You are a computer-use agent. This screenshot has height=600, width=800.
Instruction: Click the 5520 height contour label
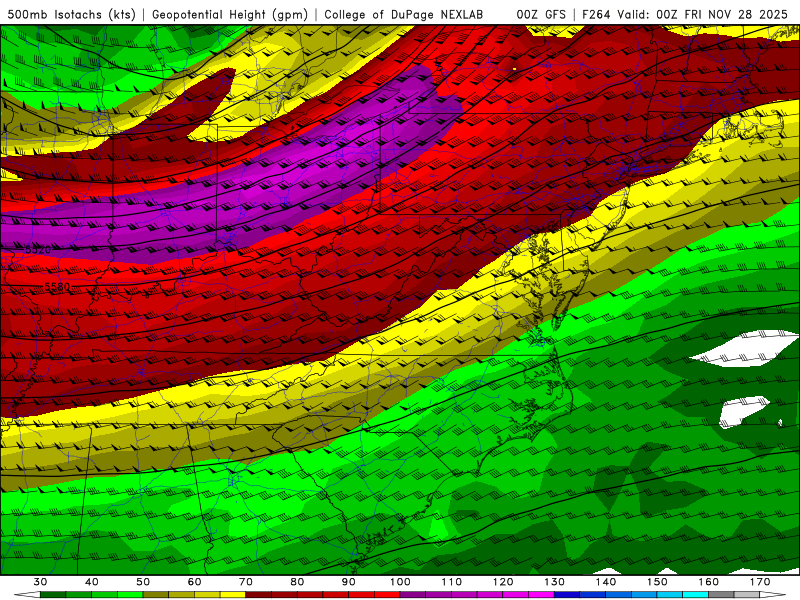(x=38, y=249)
